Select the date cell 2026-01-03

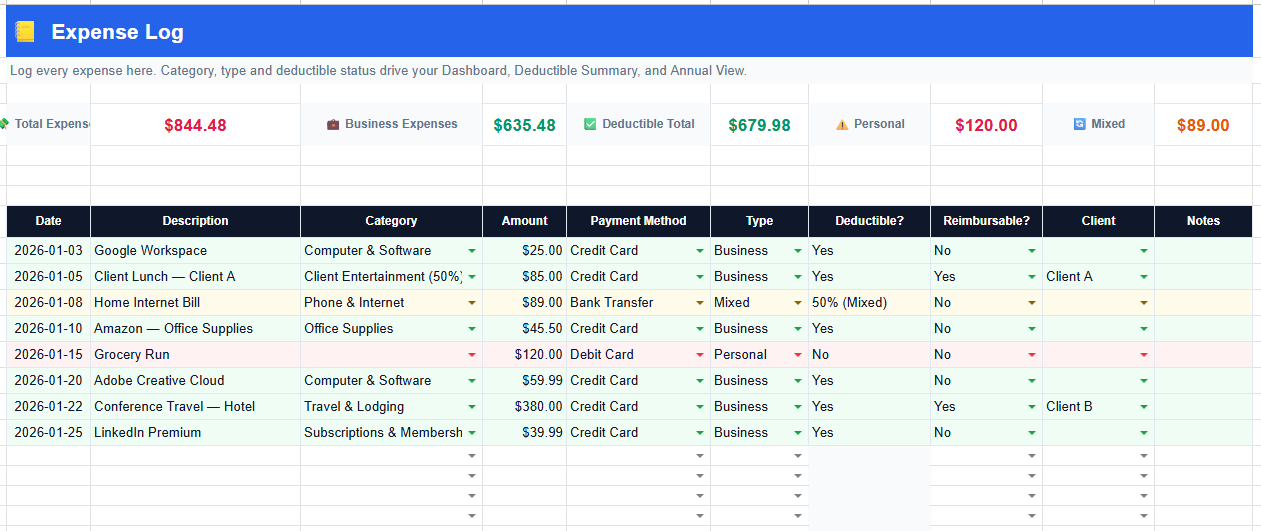pos(48,251)
